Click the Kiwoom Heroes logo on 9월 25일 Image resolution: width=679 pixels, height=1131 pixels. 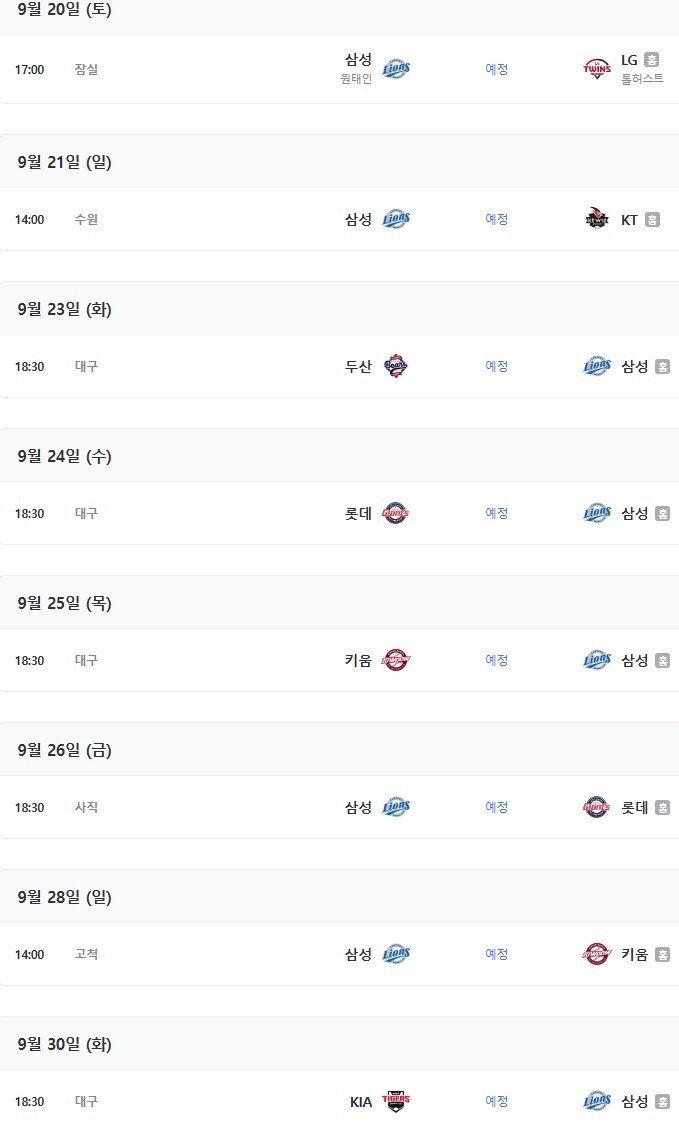[396, 660]
